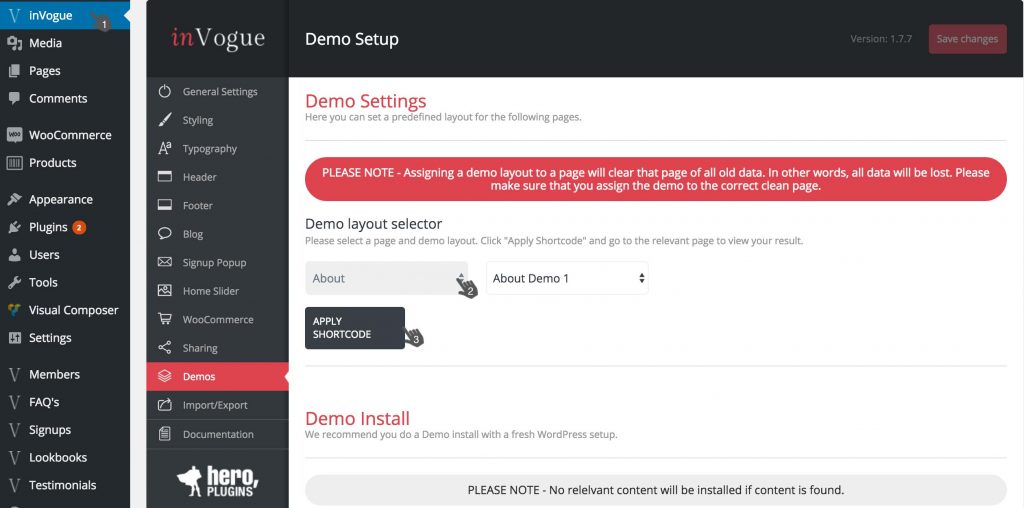
Task: Open the Documentation tab
Action: 217,434
